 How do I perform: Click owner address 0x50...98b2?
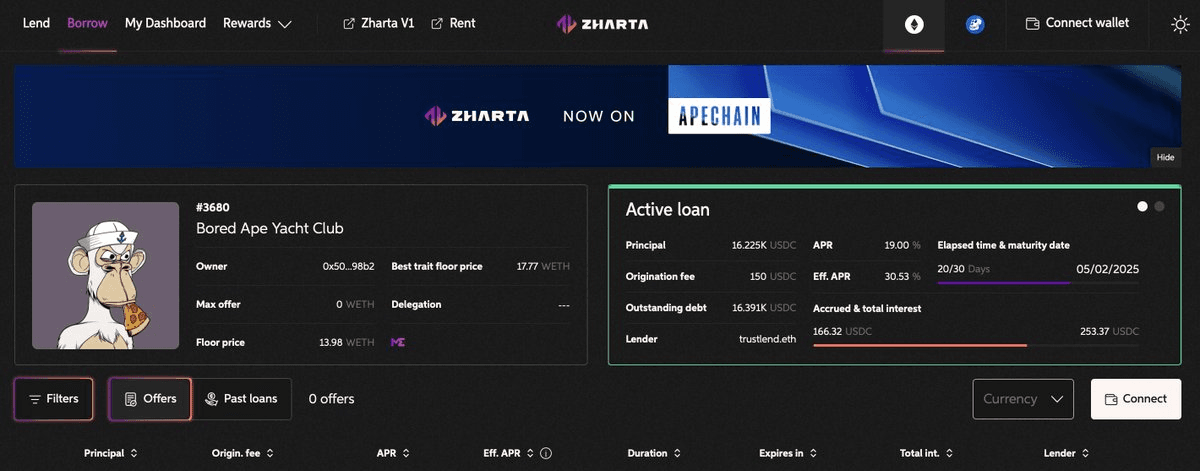349,267
